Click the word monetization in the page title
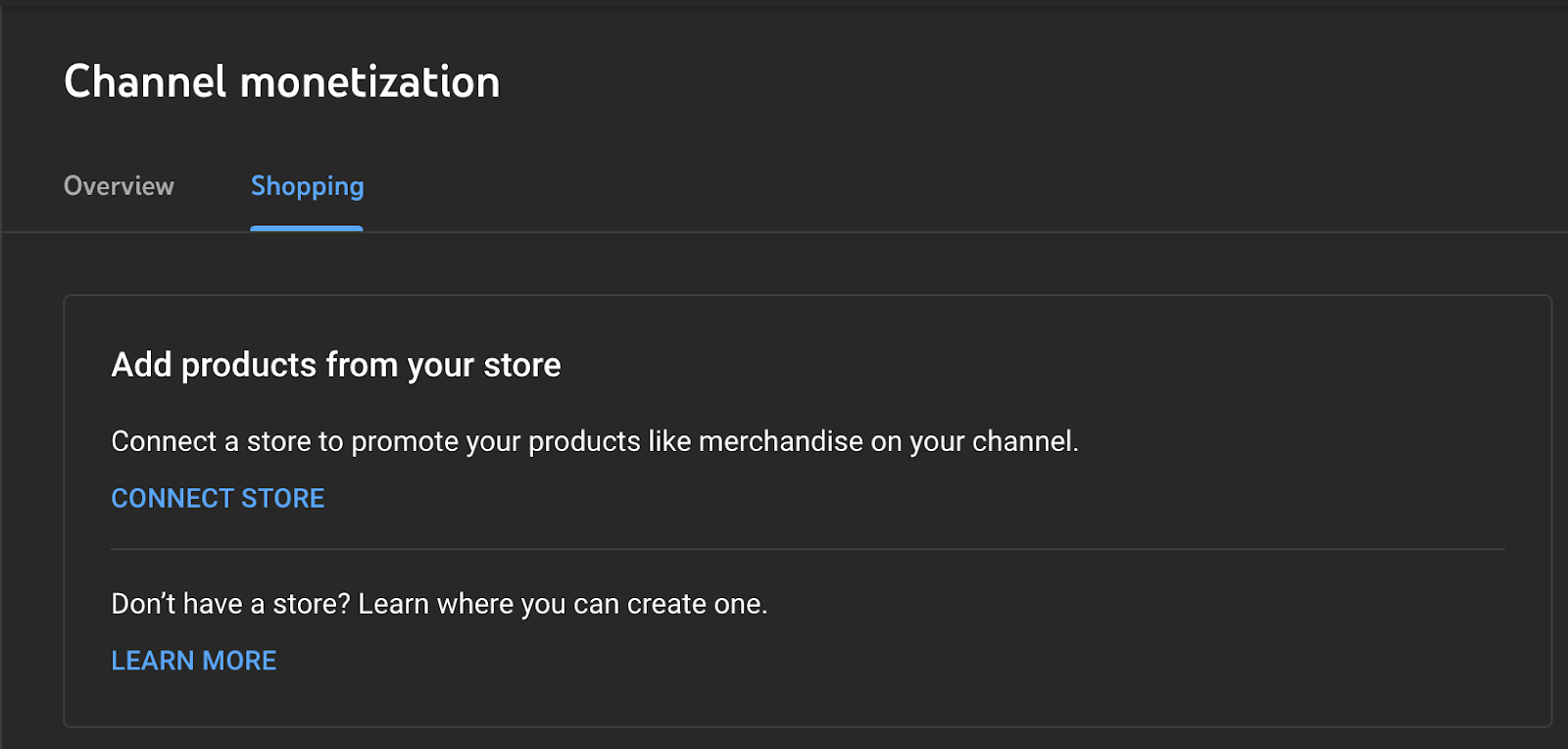The height and width of the screenshot is (749, 1568). click(x=370, y=81)
